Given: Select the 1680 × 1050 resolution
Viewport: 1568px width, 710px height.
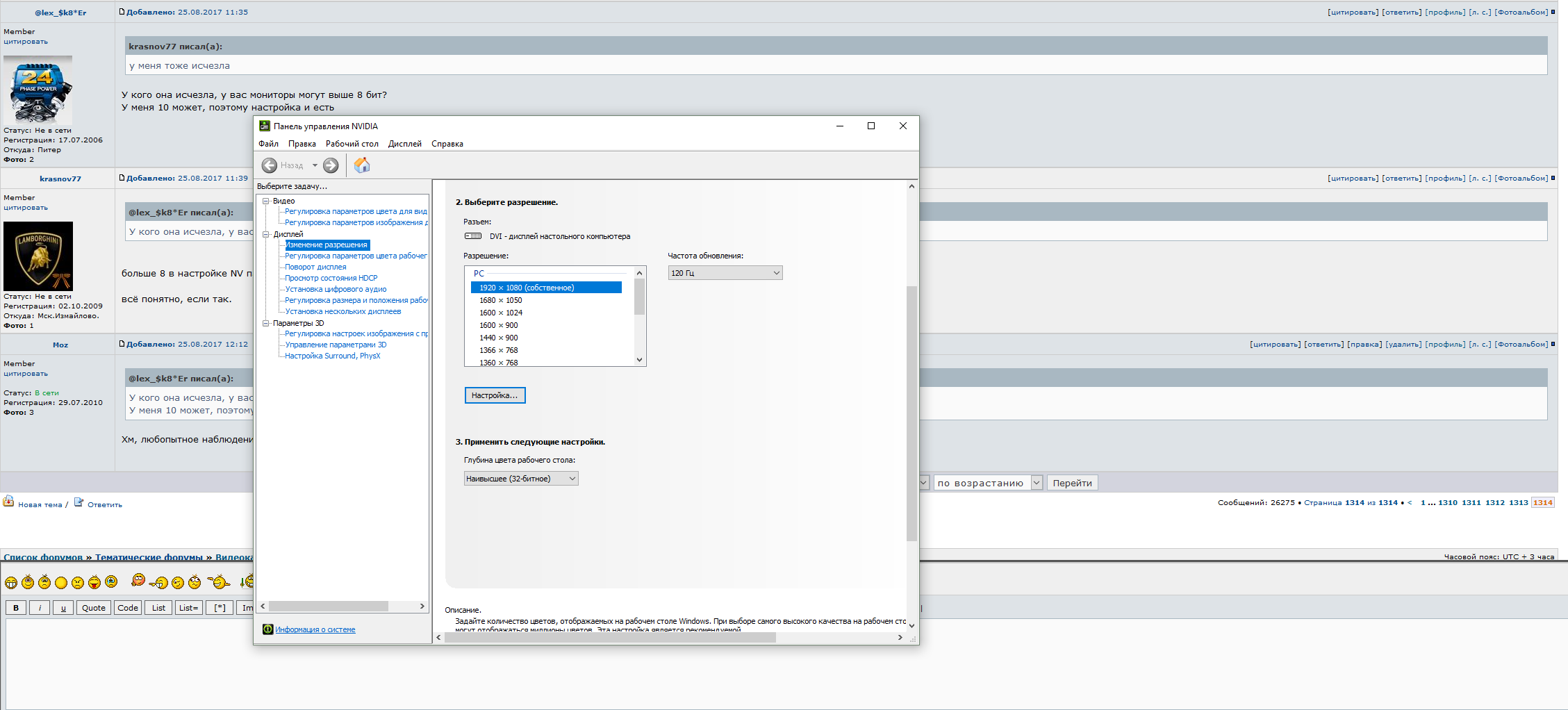Looking at the screenshot, I should coord(500,300).
